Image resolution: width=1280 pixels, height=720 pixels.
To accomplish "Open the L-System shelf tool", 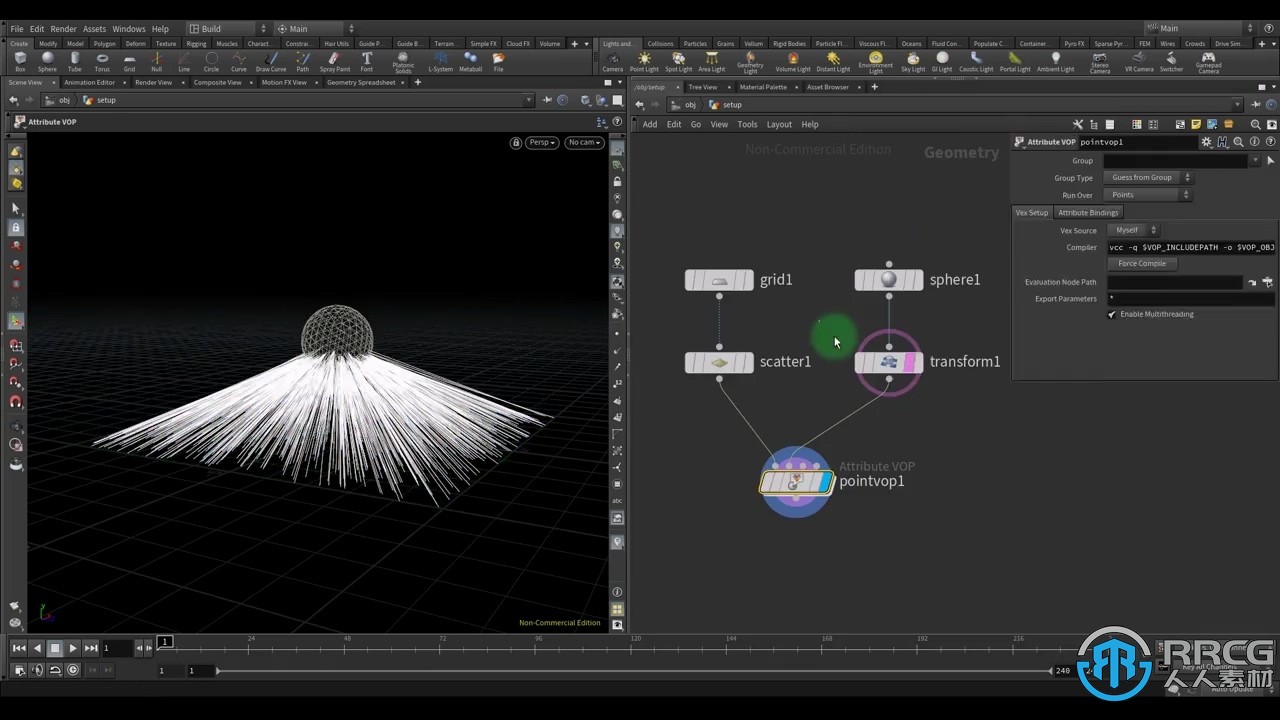I will pyautogui.click(x=440, y=62).
